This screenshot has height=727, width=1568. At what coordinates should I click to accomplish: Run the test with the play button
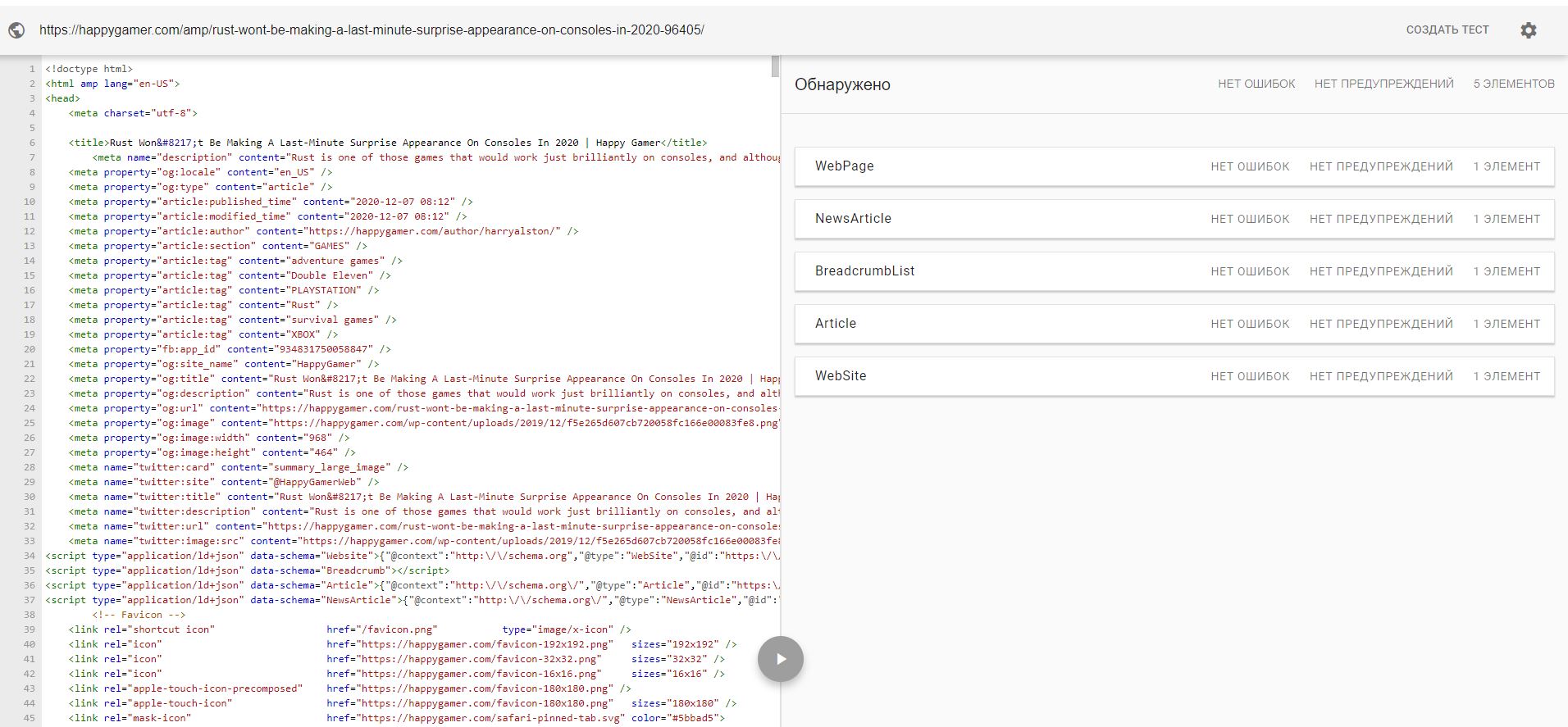[x=780, y=659]
